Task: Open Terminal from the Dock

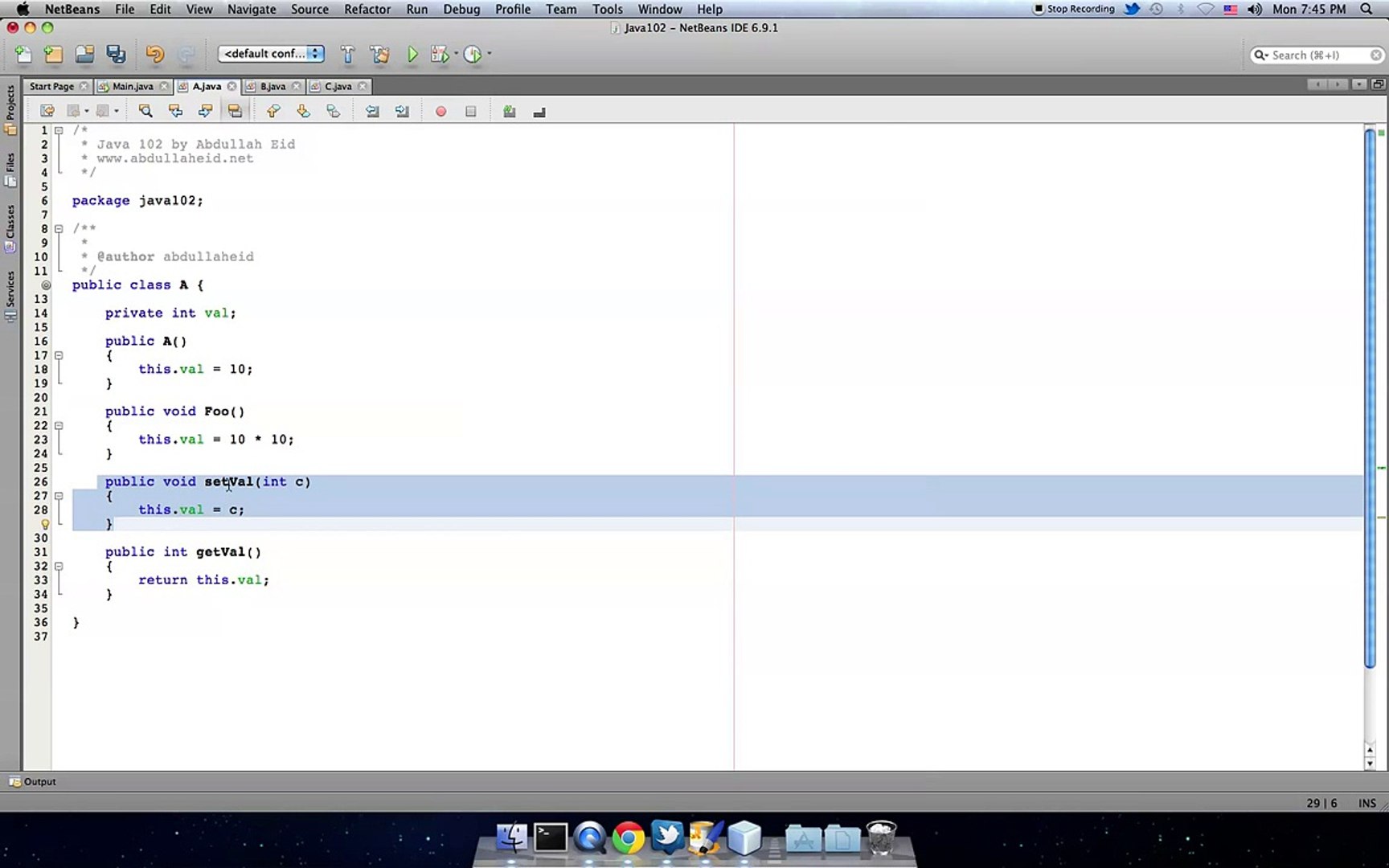Action: [551, 837]
